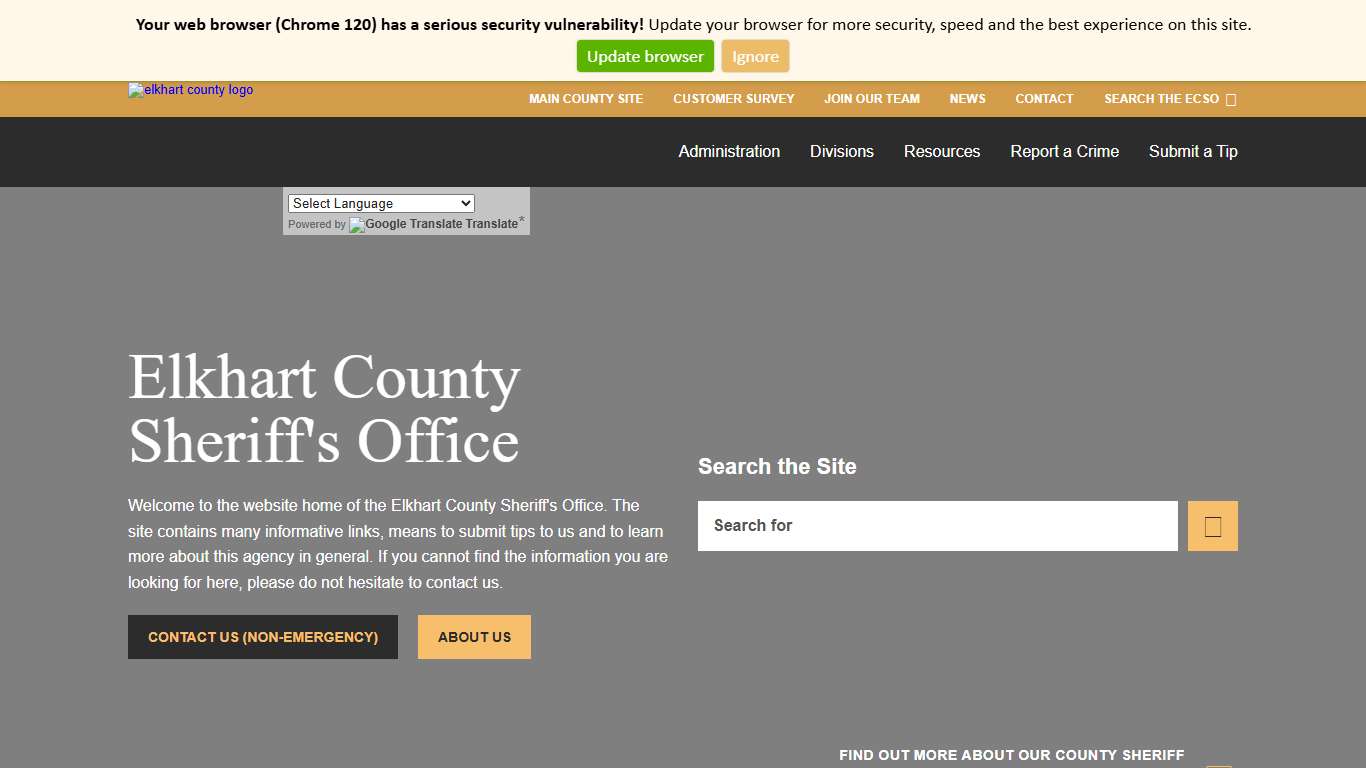Dismiss the security warning with Ignore
The image size is (1366, 768).
[755, 56]
